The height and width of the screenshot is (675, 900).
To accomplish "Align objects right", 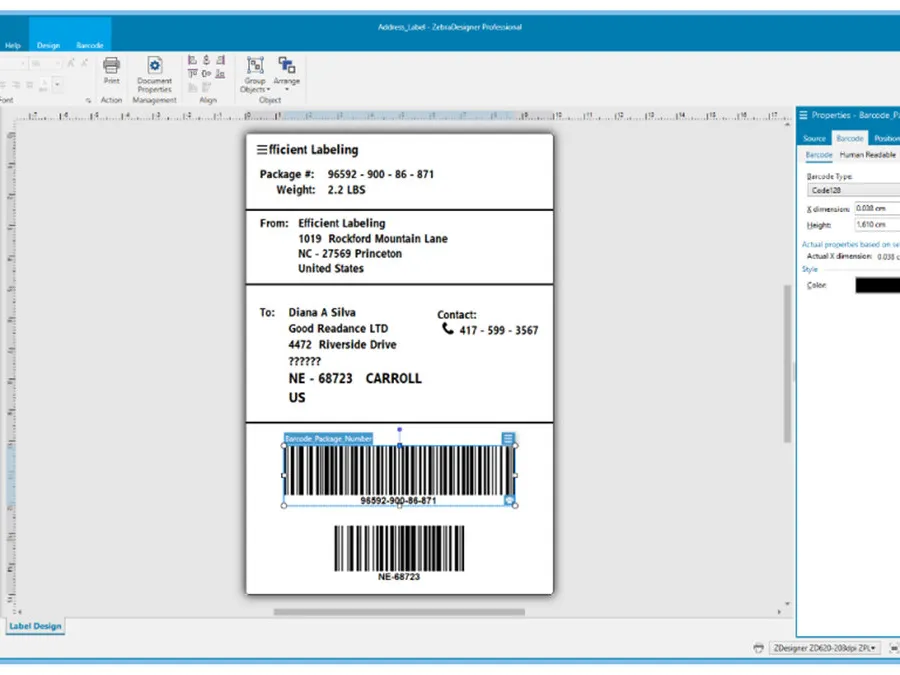I will click(220, 60).
